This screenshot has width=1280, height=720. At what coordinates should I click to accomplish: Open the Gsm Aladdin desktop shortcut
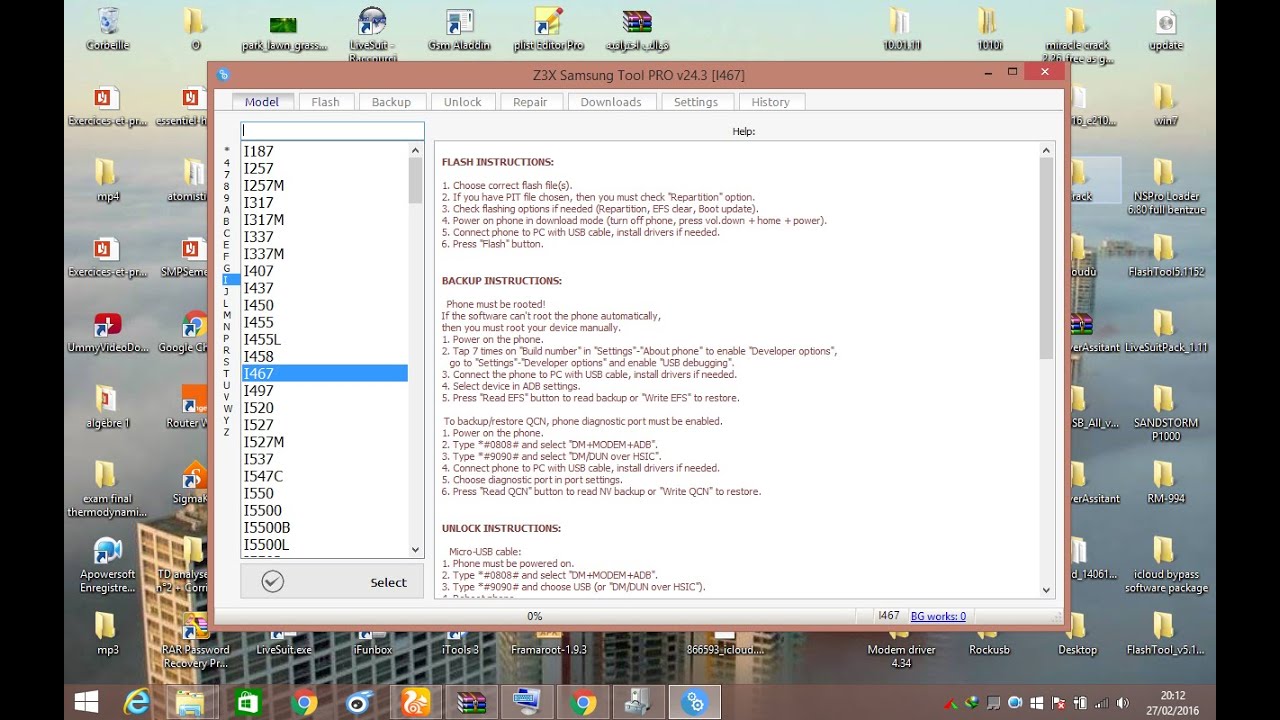[x=460, y=30]
